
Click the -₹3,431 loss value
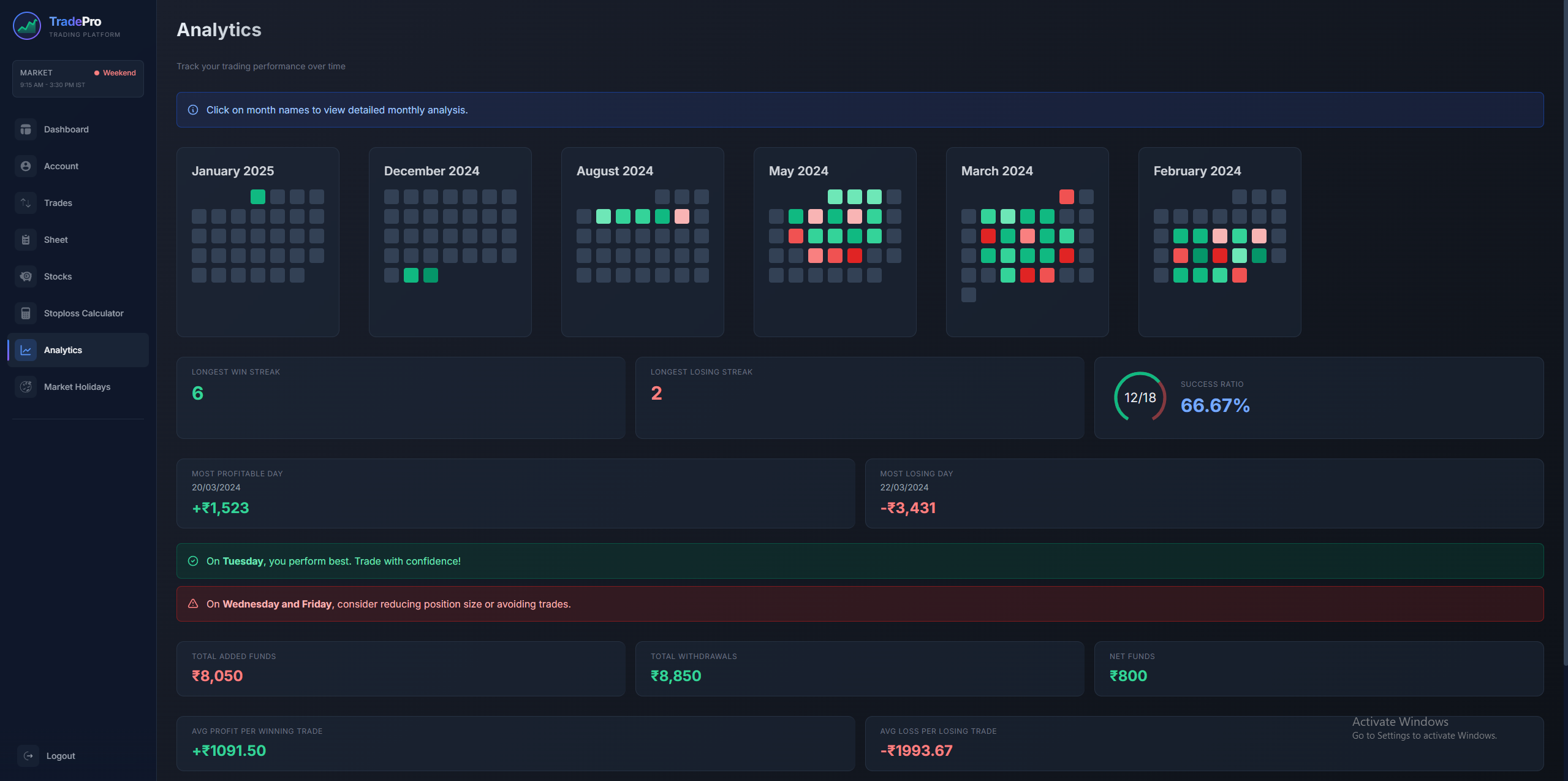click(908, 508)
